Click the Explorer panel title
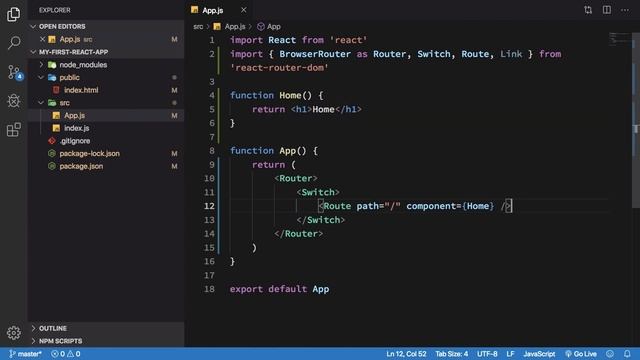Screen dimensions: 640x360 pyautogui.click(x=55, y=10)
